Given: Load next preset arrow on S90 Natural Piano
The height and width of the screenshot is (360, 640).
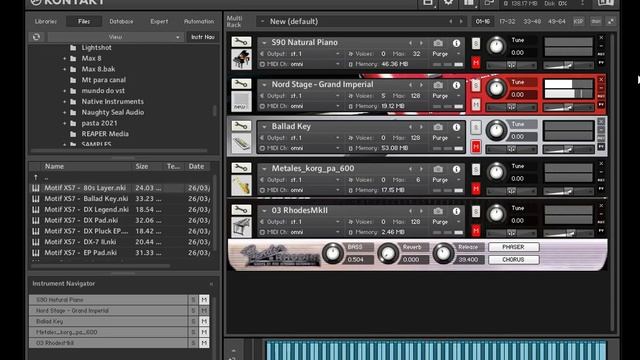Looking at the screenshot, I should pos(421,43).
